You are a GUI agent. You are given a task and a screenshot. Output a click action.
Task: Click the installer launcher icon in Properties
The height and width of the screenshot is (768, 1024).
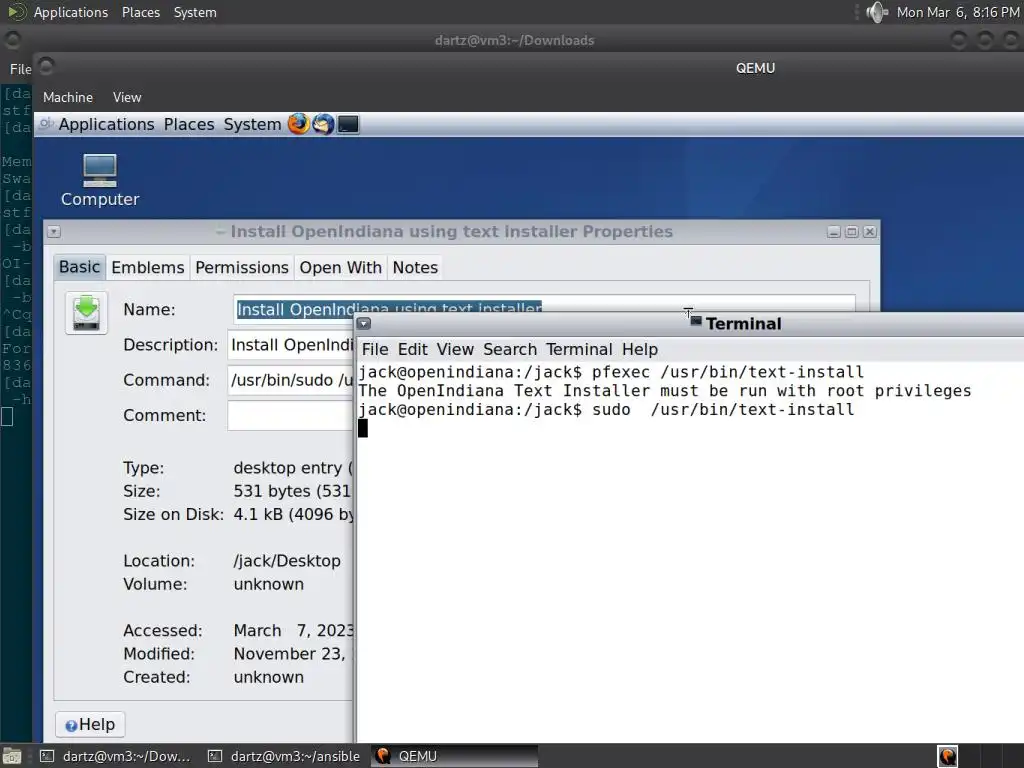point(86,313)
